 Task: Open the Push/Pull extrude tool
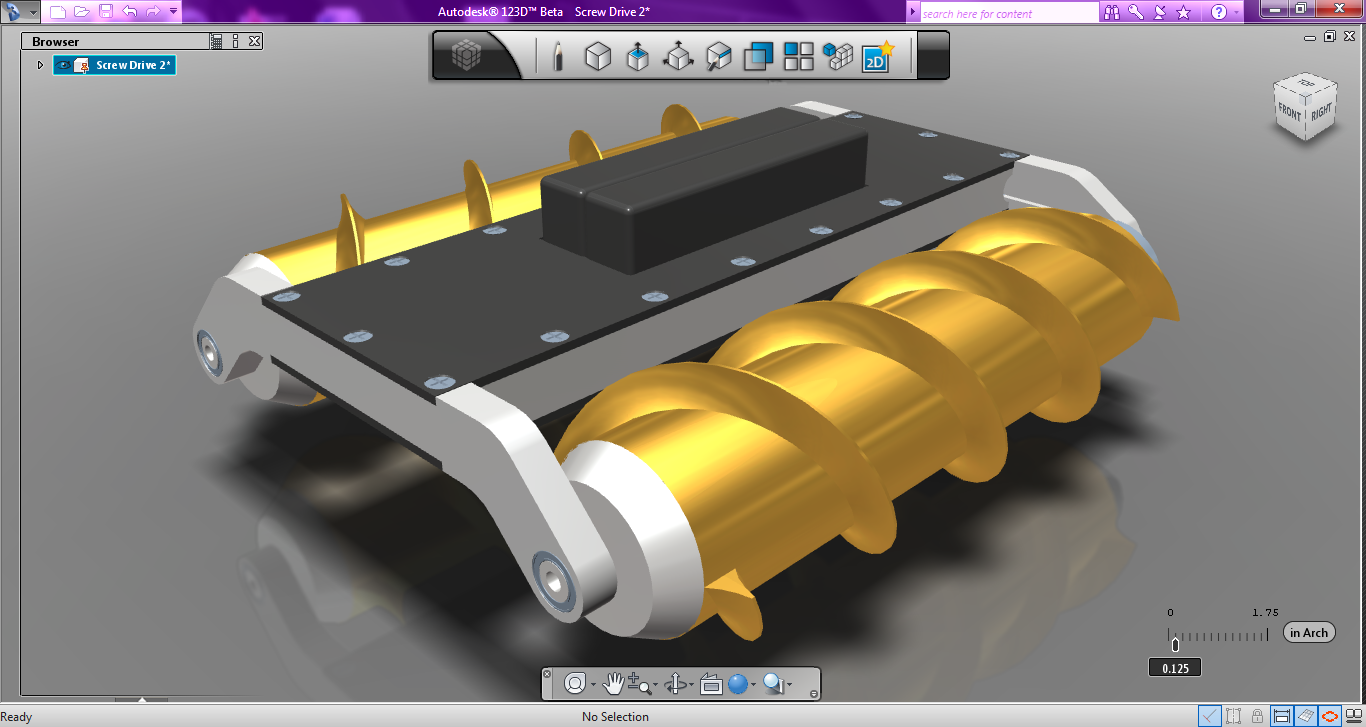(x=637, y=56)
